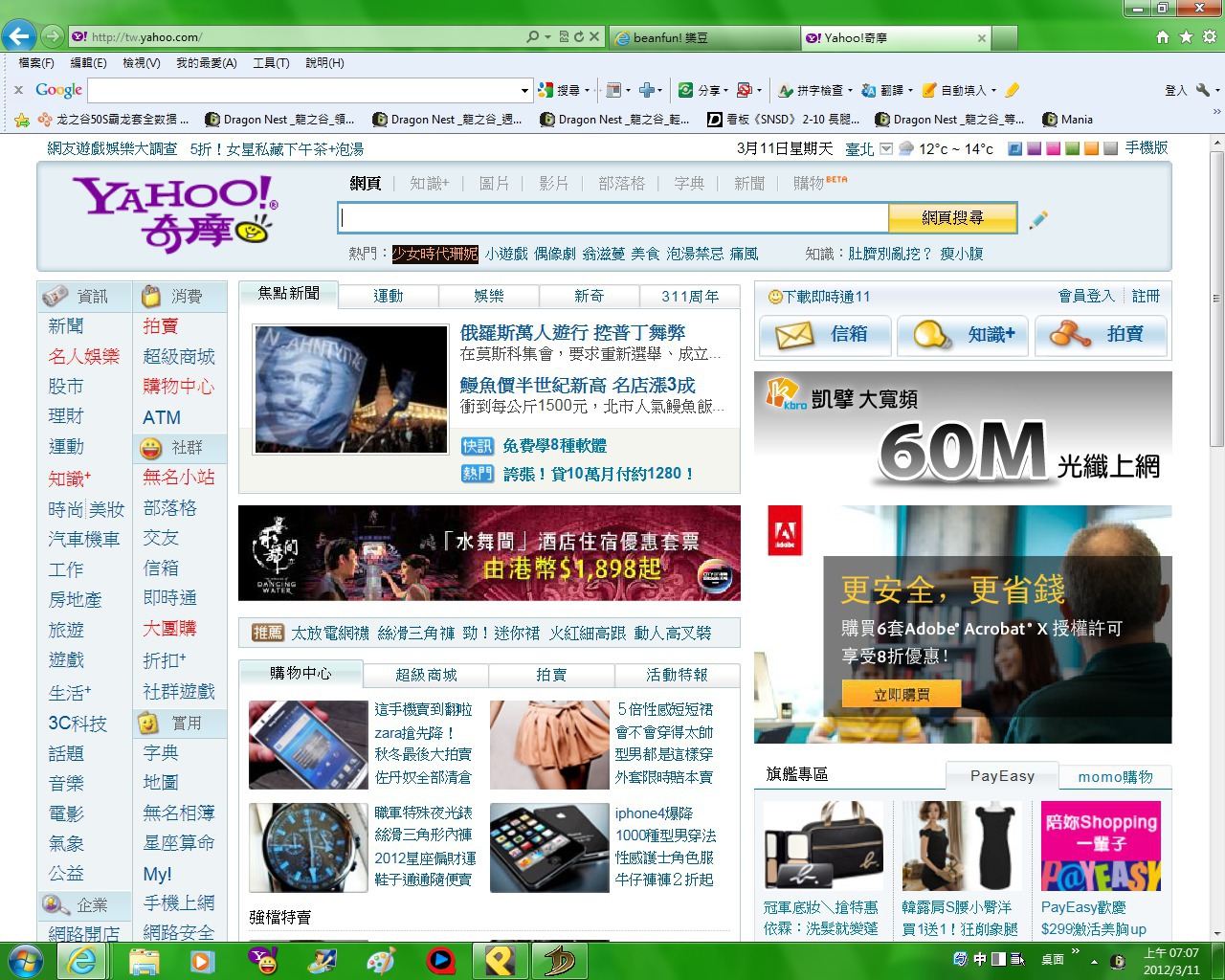Open Dragon Nest game taskbar icon
Screen dimensions: 1225x980
pos(558,960)
